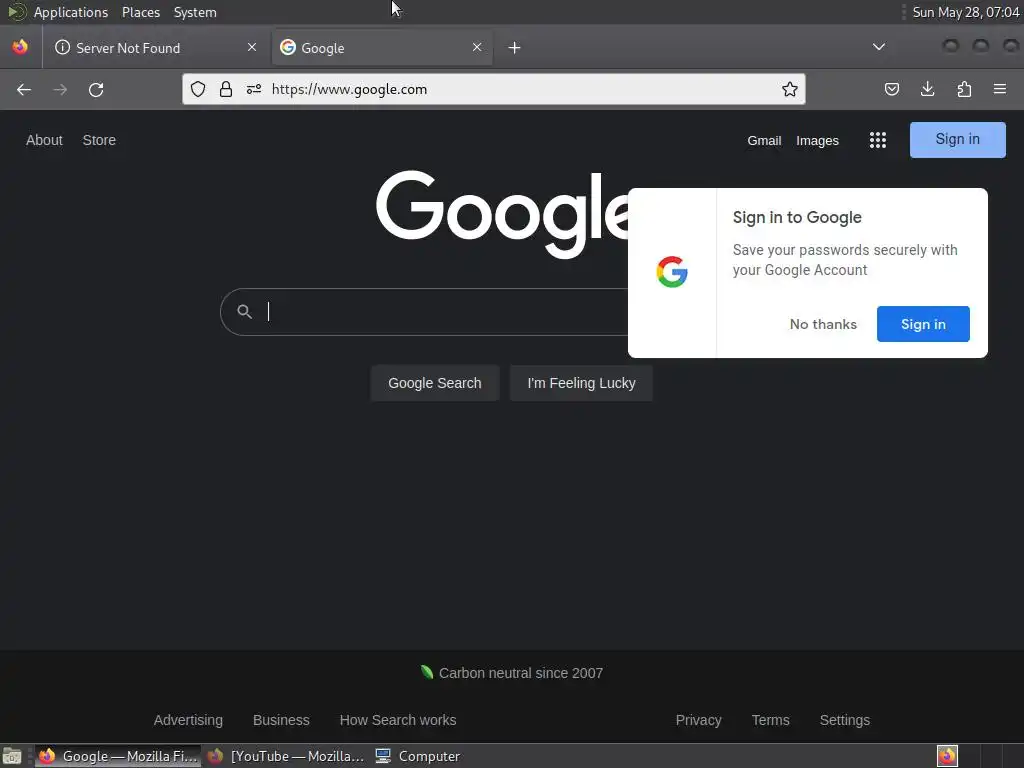Switch to Google — Mozilla Firefox taskbar window

(118, 756)
